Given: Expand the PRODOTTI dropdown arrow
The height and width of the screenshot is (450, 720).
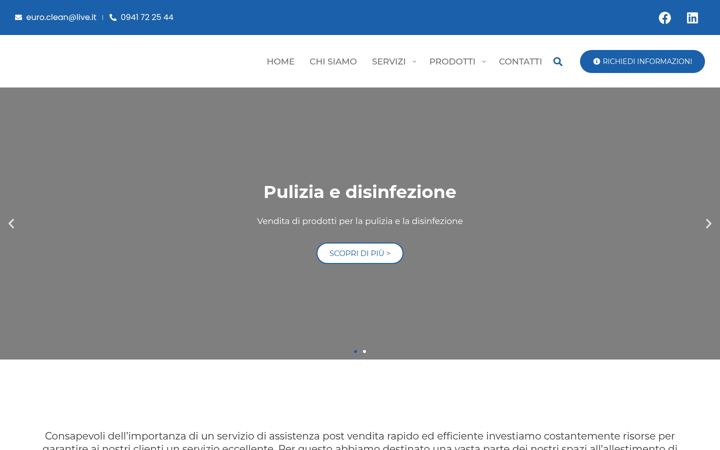Looking at the screenshot, I should click(484, 62).
